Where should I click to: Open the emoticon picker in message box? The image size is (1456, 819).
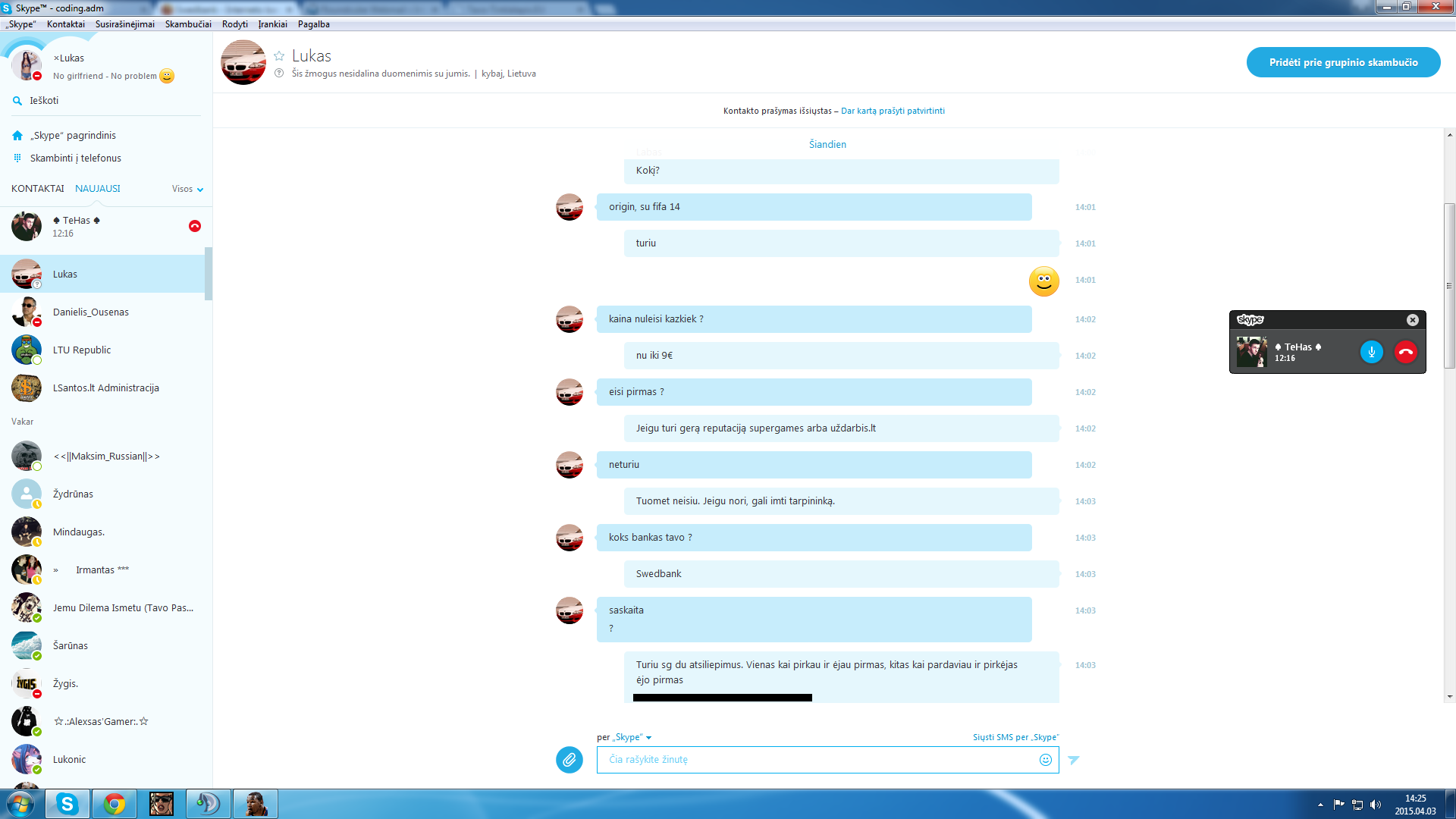pos(1046,760)
